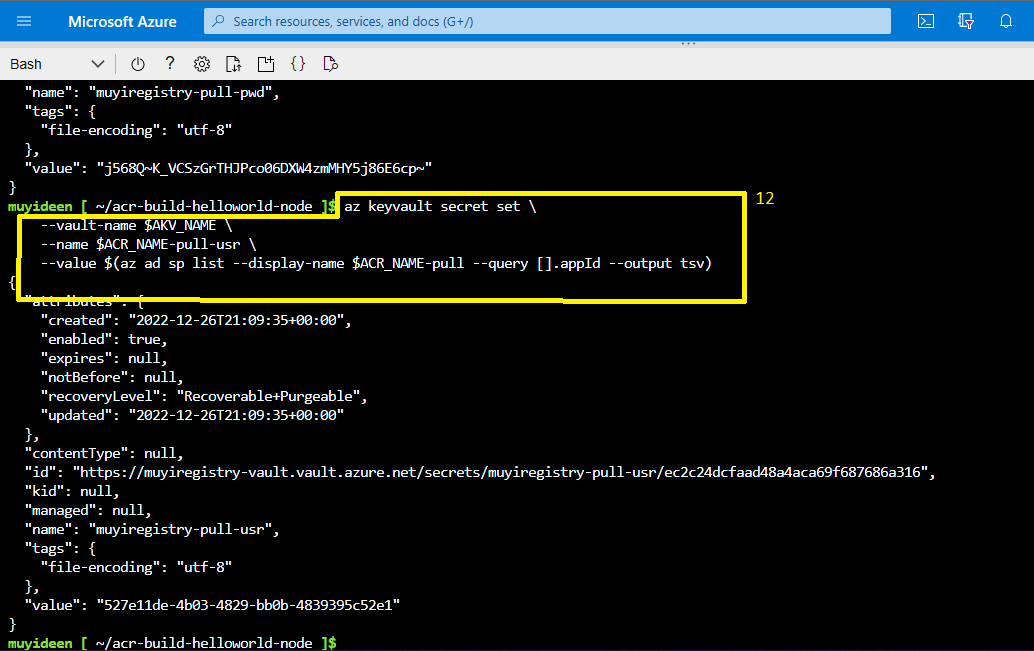
Task: Open Cloud Shell help question mark
Action: (170, 63)
